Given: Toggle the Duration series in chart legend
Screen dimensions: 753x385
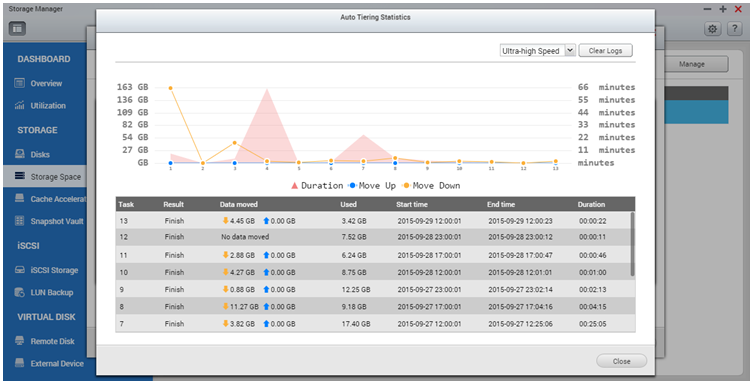Looking at the screenshot, I should 322,186.
